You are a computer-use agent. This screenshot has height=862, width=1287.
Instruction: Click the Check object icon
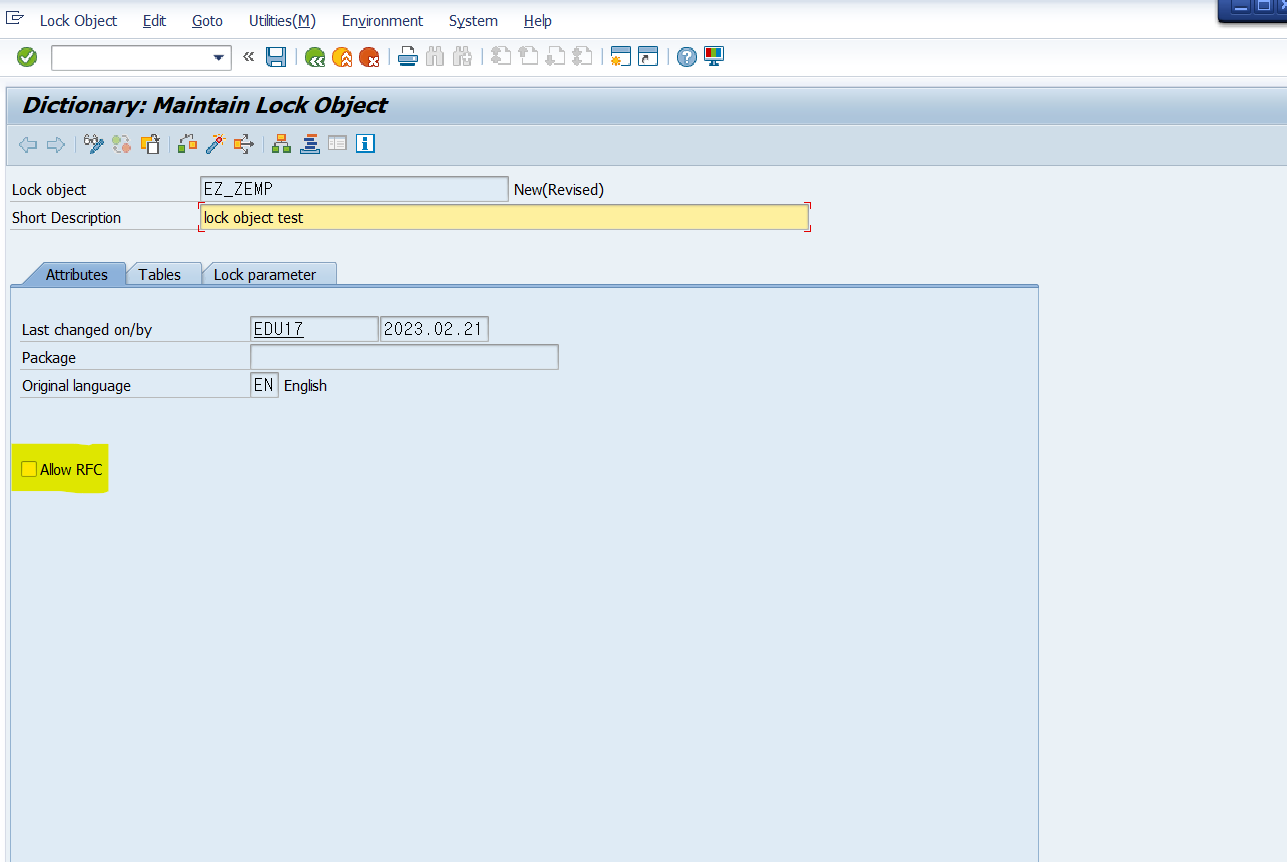187,144
